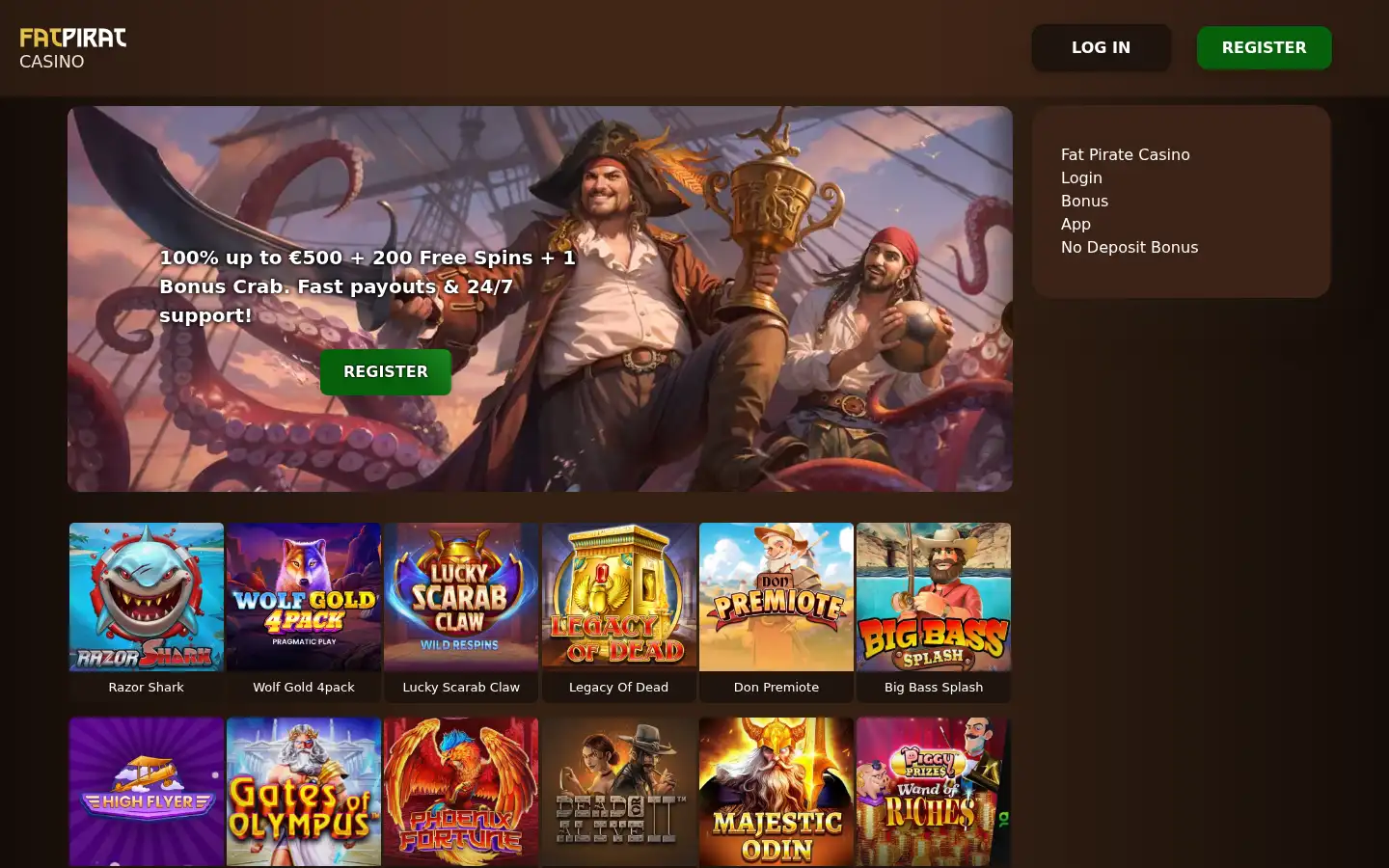Open the Legacy Of Dead game thumbnail

(619, 597)
